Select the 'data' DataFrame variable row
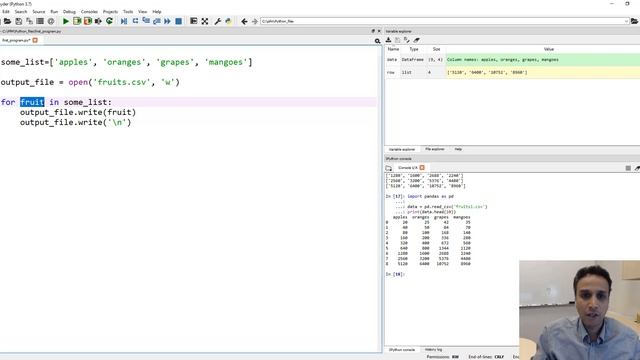Screen dimensions: 640x360 [x=513, y=60]
